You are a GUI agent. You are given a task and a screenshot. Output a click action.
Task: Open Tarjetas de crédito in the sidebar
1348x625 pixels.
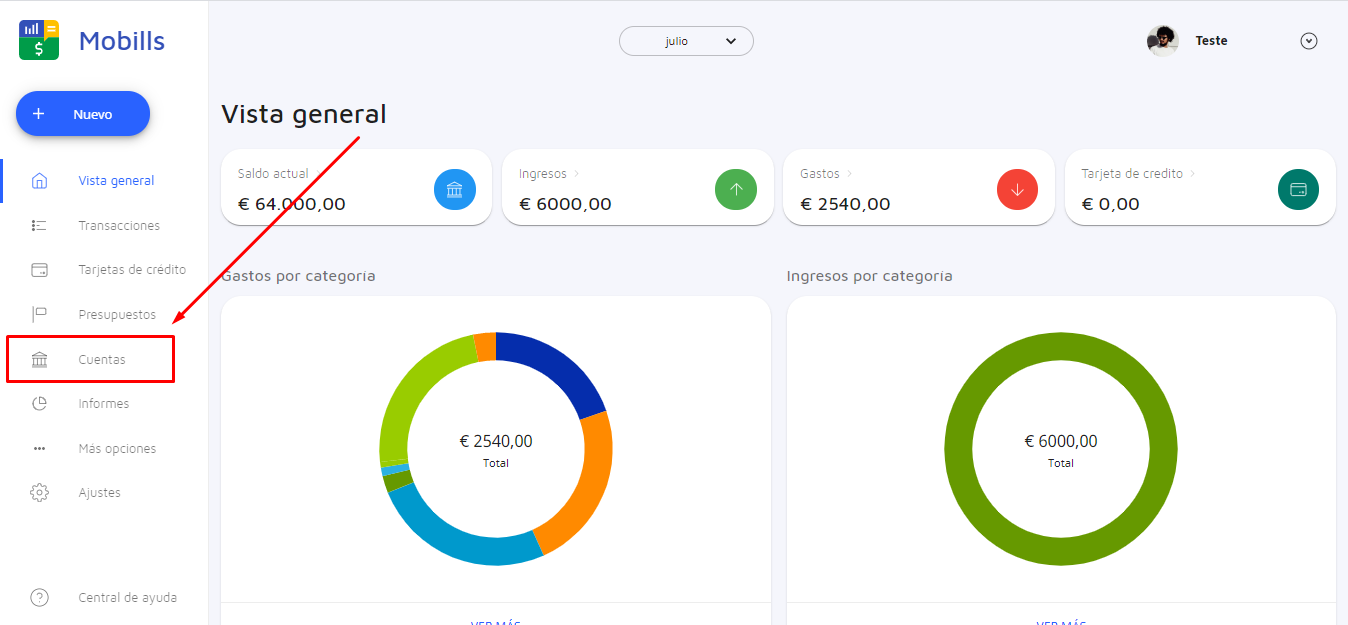pos(132,270)
